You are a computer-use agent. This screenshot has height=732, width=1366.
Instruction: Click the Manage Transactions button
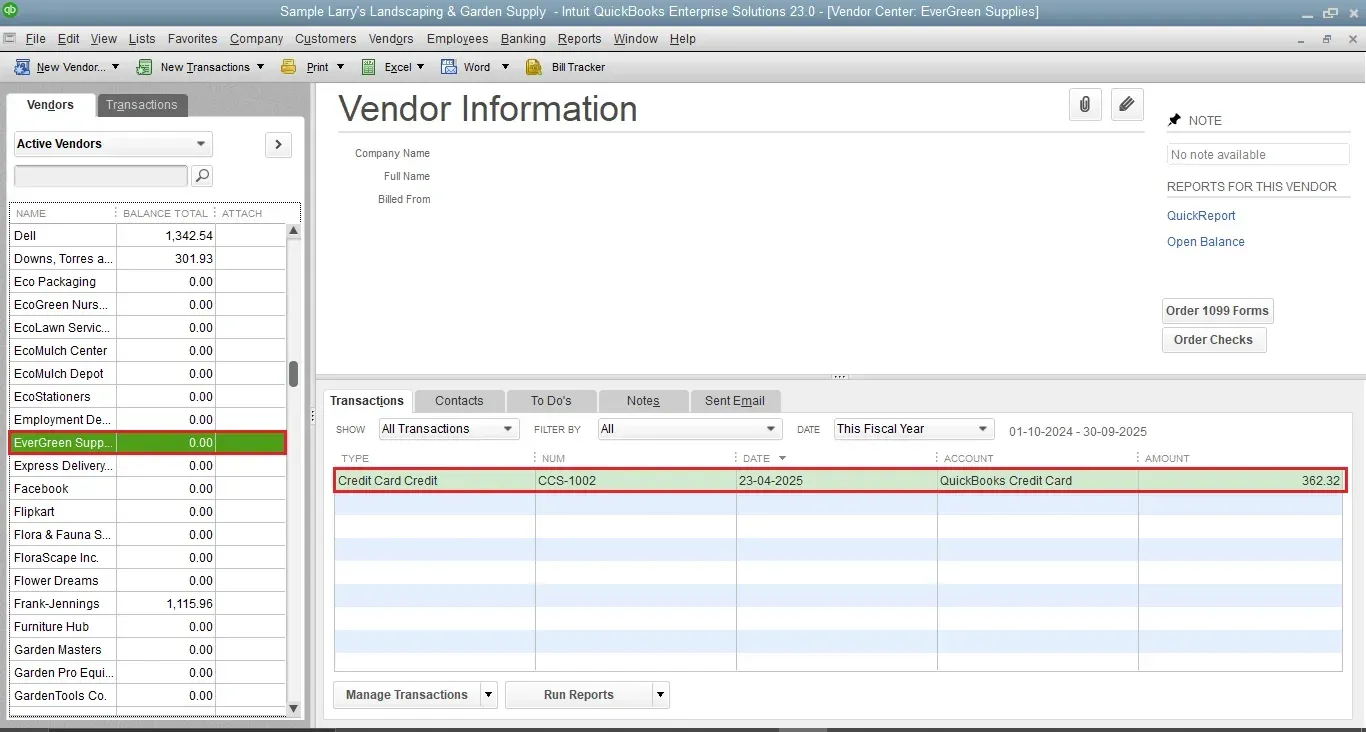(406, 695)
